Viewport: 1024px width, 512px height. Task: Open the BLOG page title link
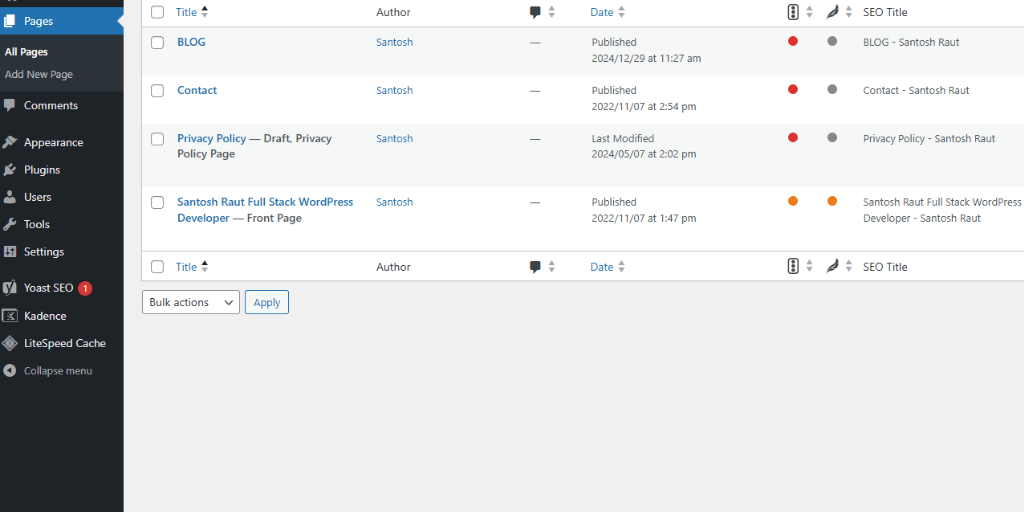pyautogui.click(x=191, y=42)
